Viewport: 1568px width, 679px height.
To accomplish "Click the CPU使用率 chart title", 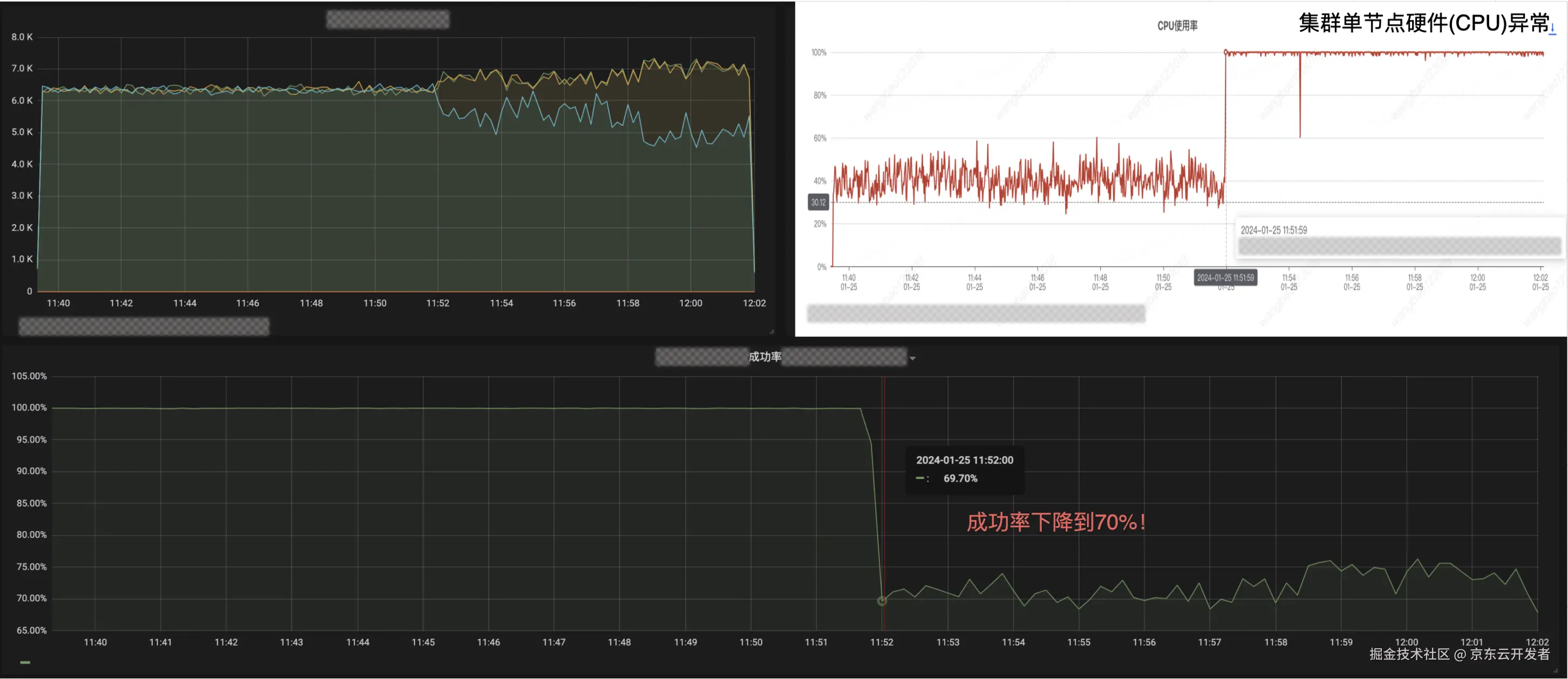I will [1177, 25].
